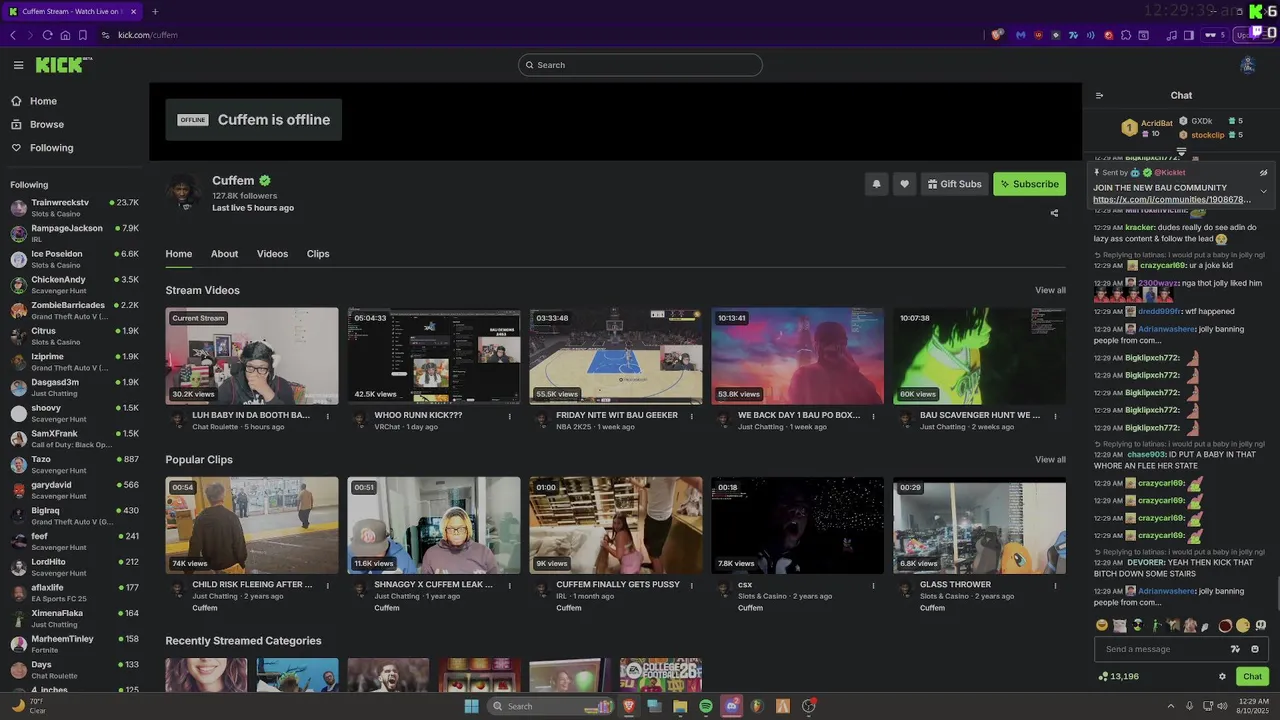Switch to the Home tab
The image size is (1280, 720).
(x=178, y=254)
